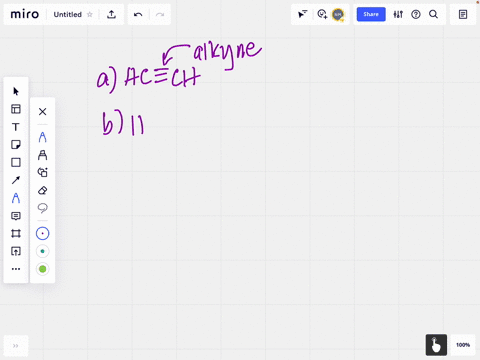The height and width of the screenshot is (360, 480).
Task: Toggle touch mode hand button
Action: [x=436, y=345]
